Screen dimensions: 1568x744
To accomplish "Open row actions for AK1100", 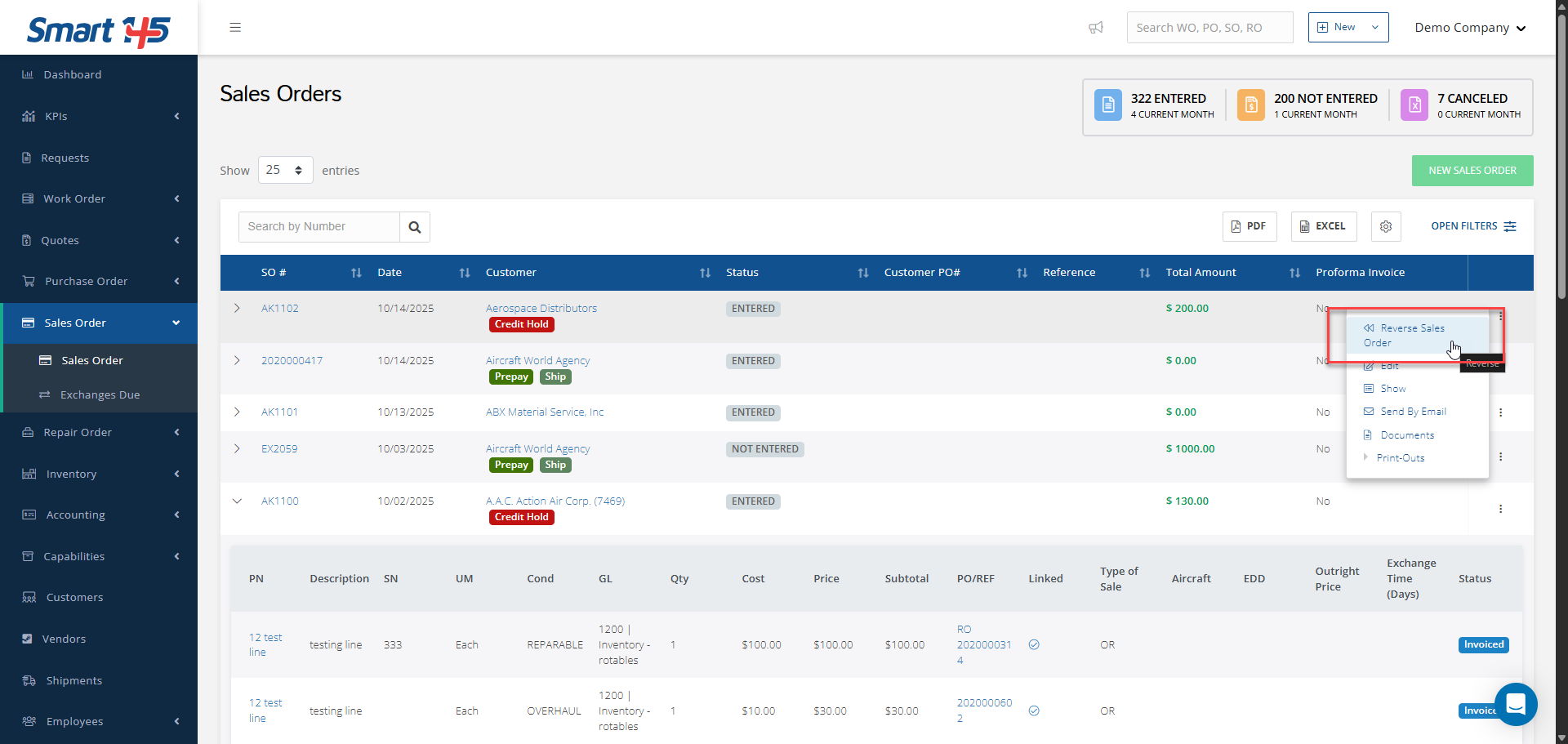I will tap(1500, 509).
